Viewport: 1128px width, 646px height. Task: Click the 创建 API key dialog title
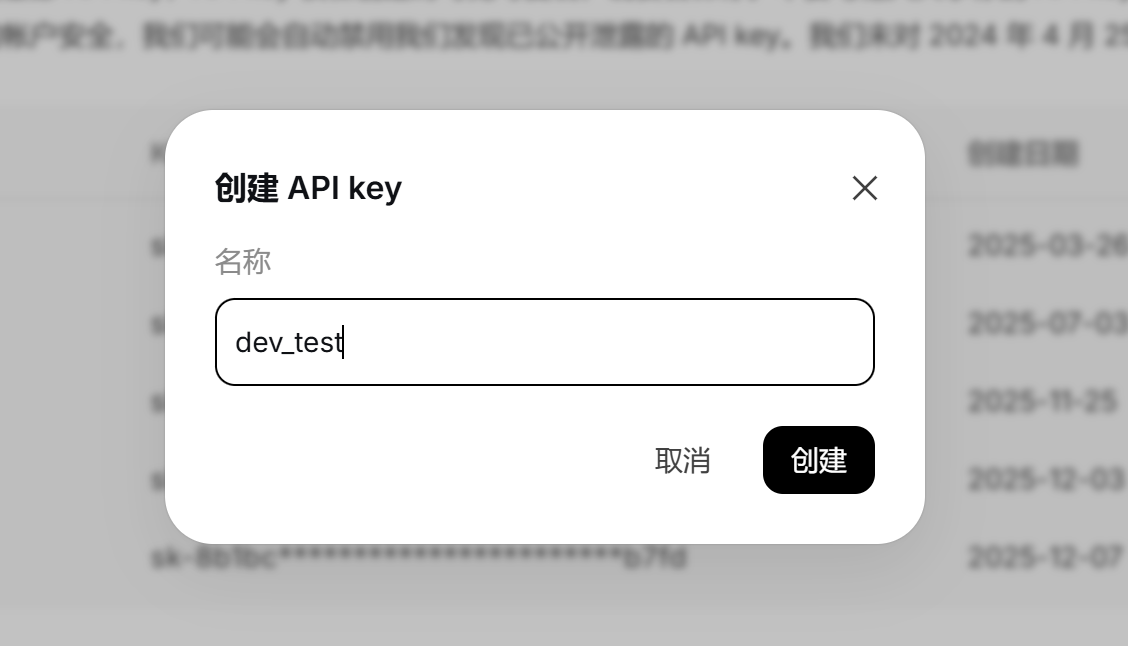pyautogui.click(x=308, y=188)
